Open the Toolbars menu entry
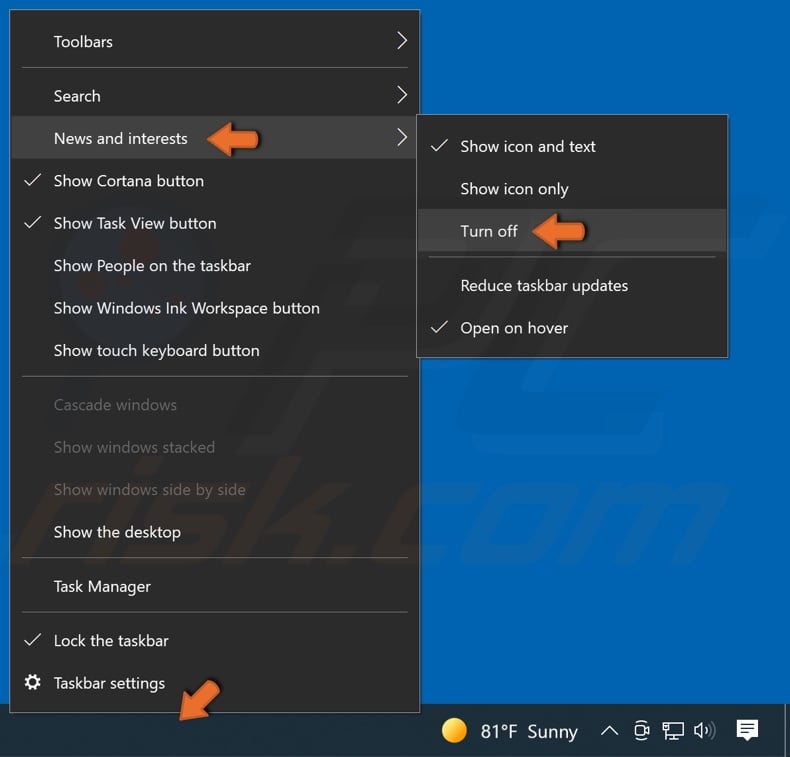The width and height of the screenshot is (790, 757). (215, 41)
